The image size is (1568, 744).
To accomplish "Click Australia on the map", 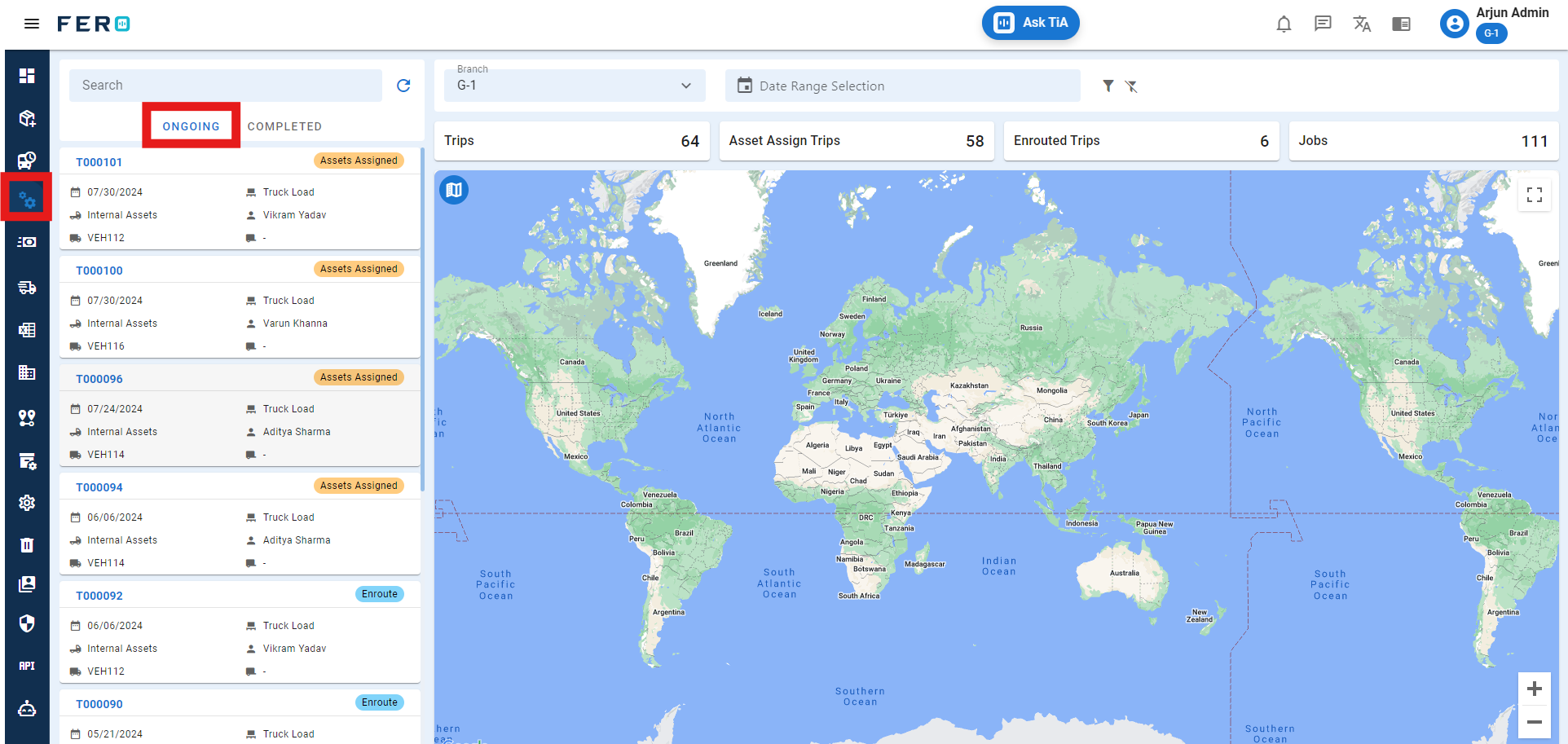I will (1125, 573).
